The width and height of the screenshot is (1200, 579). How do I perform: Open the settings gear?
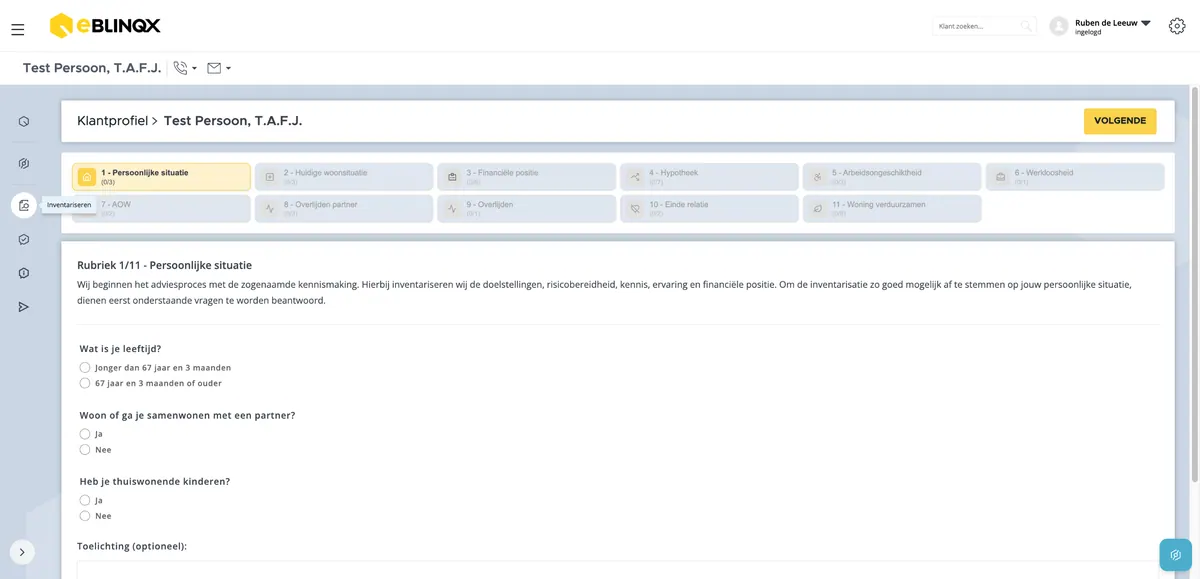(x=1177, y=26)
